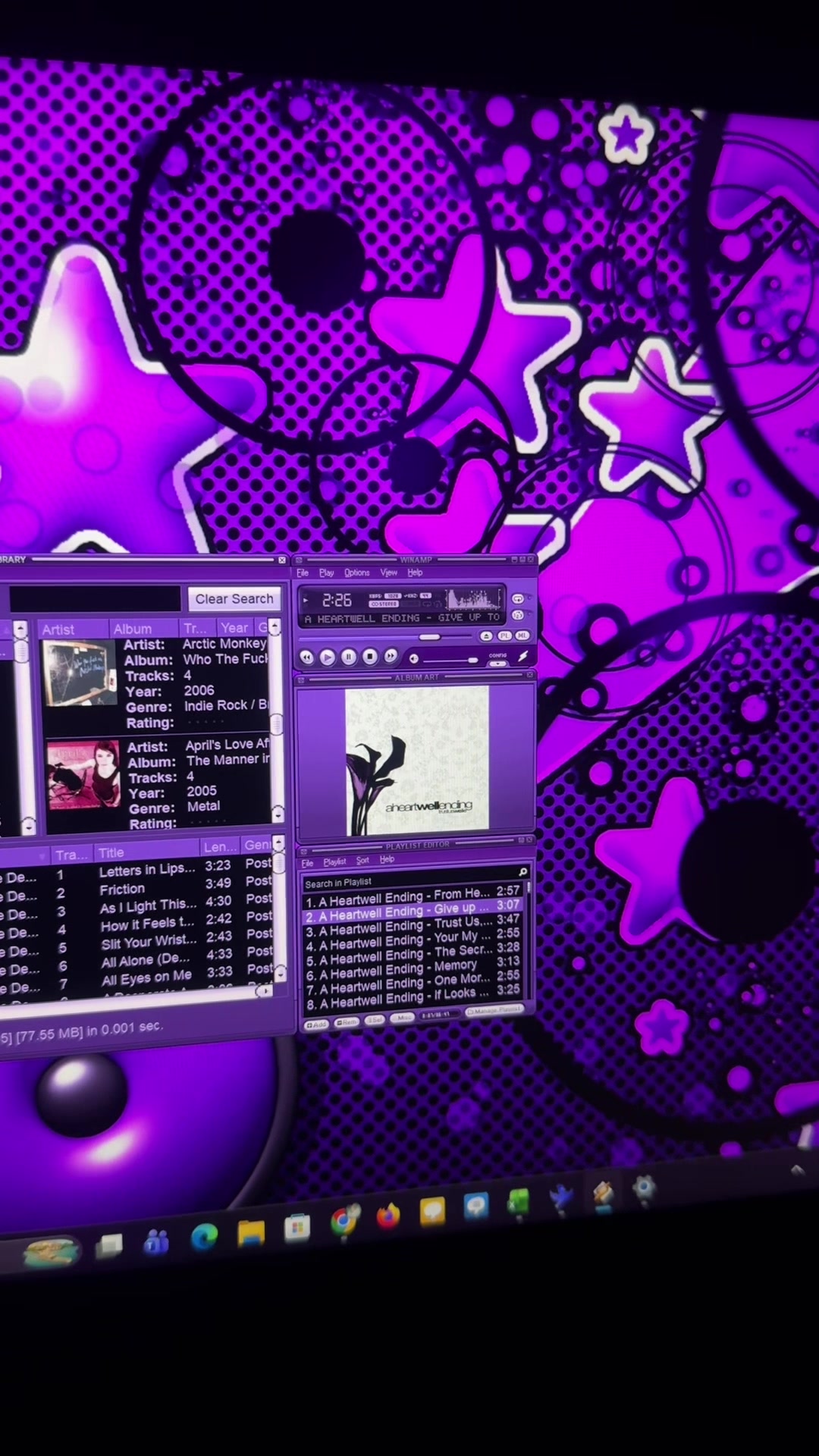This screenshot has width=819, height=1456.
Task: Click the playlist search magnifier icon
Action: point(522,872)
